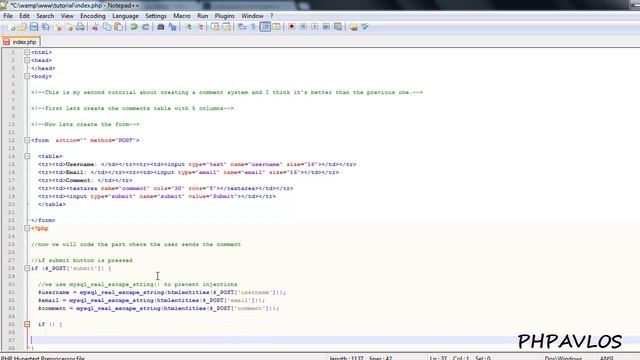The image size is (640, 360).
Task: Click the input type="submit" code line
Action: (x=157, y=196)
